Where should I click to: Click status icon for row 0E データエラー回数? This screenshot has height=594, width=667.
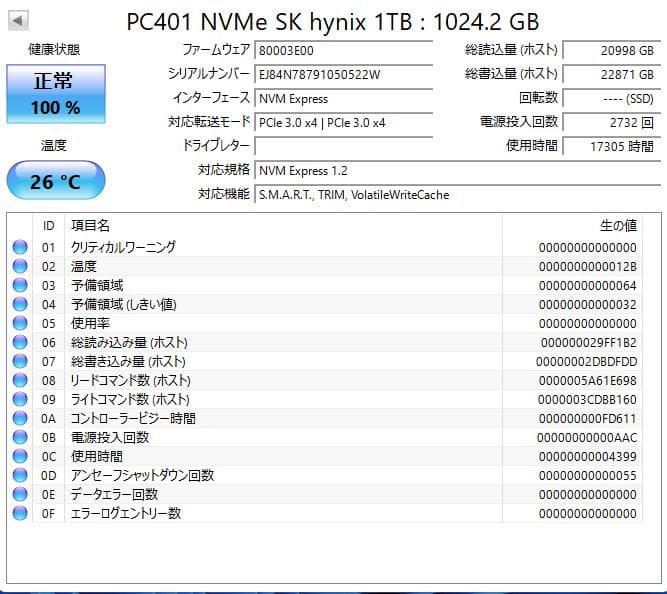(x=20, y=494)
